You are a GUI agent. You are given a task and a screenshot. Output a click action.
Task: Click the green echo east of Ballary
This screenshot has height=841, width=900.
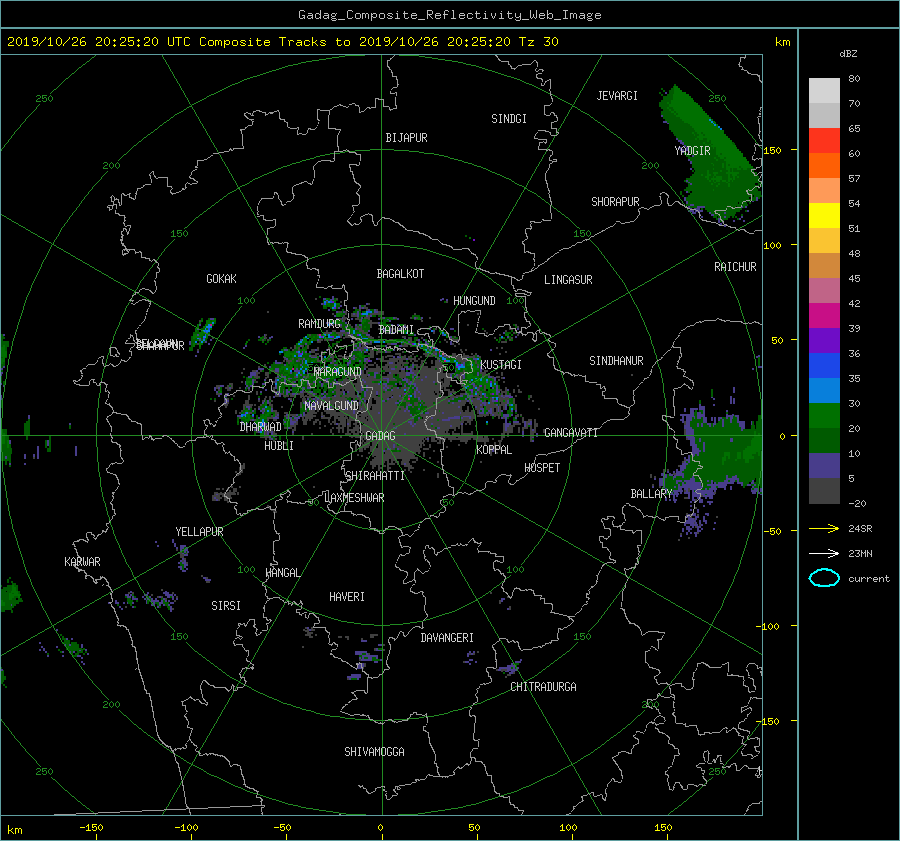[726, 451]
